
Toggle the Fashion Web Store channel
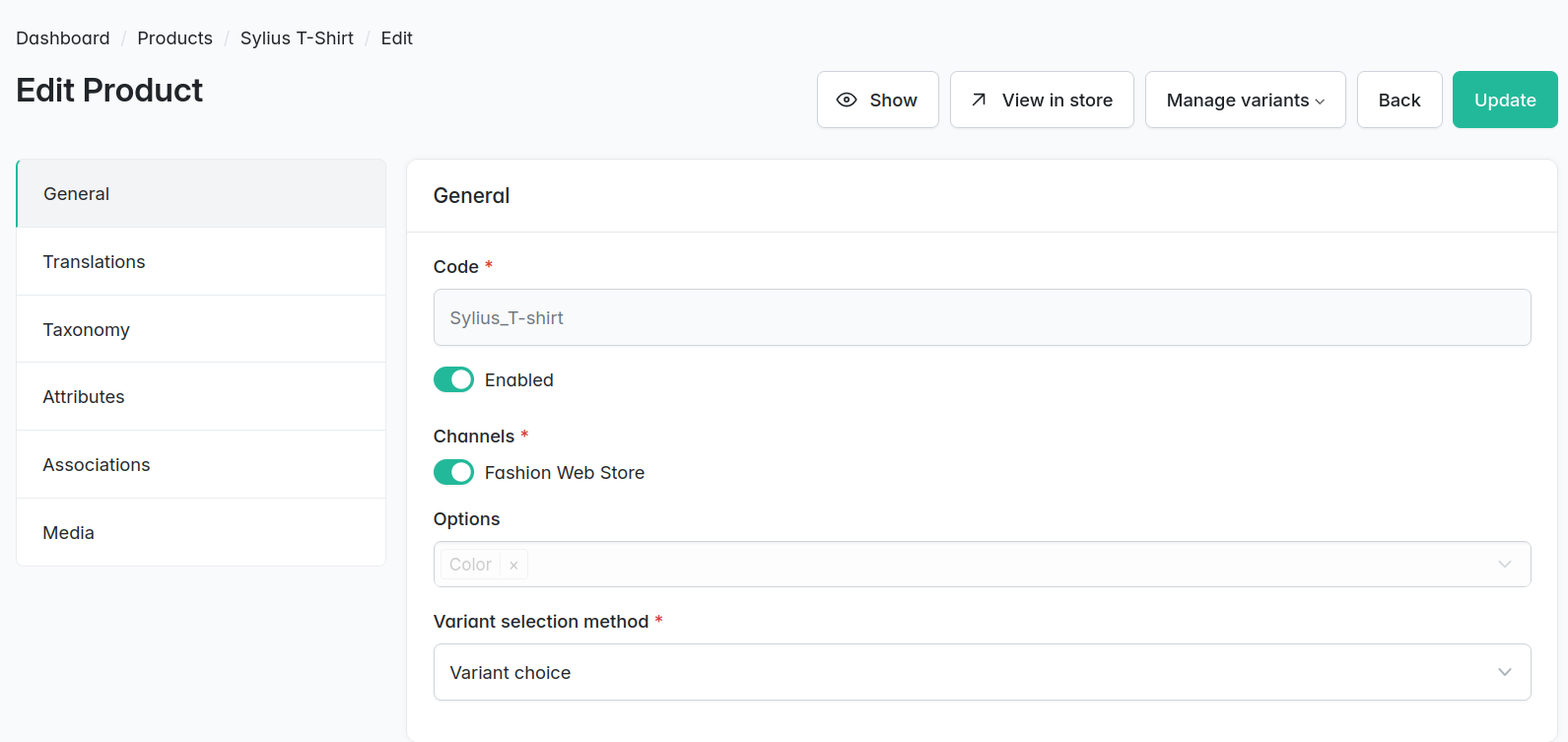tap(453, 472)
